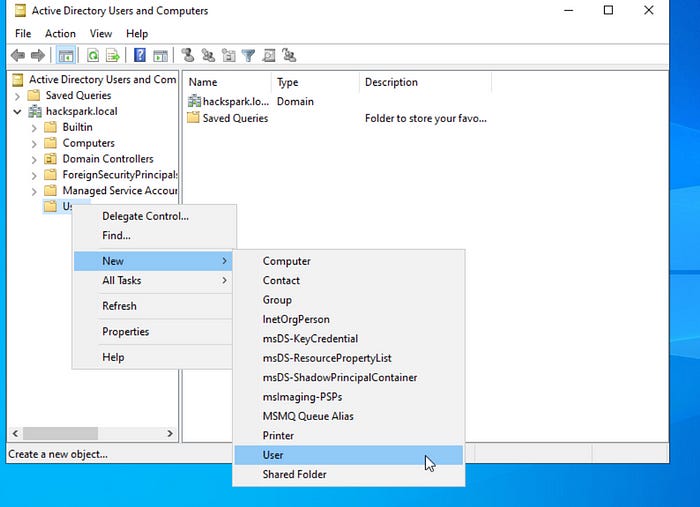Click the Users folder icon in tree
Viewport: 700px width, 507px height.
[50, 206]
